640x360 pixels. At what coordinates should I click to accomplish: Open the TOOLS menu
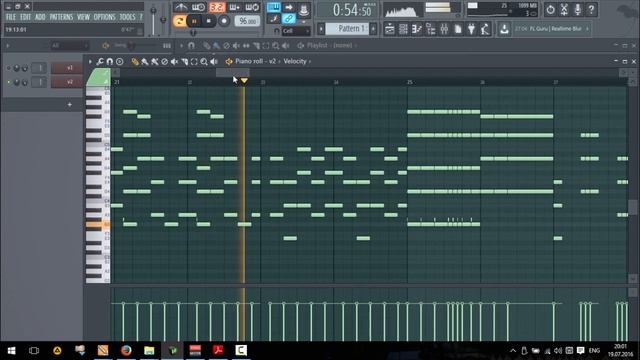[x=127, y=17]
